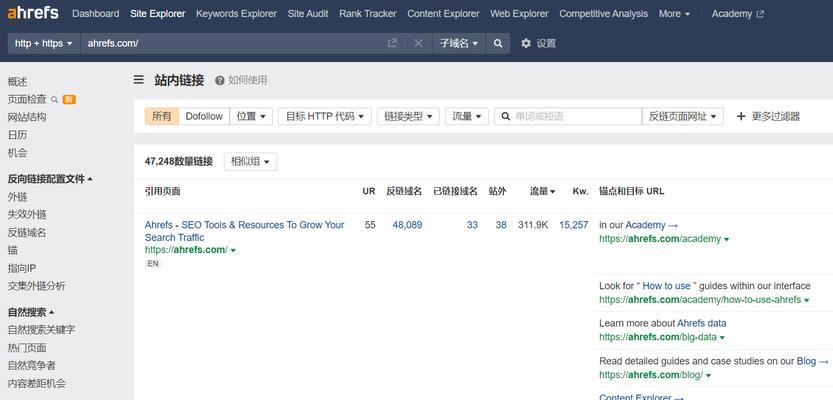This screenshot has height=400, width=833.
Task: Open settings gear 设置
Action: coord(538,43)
